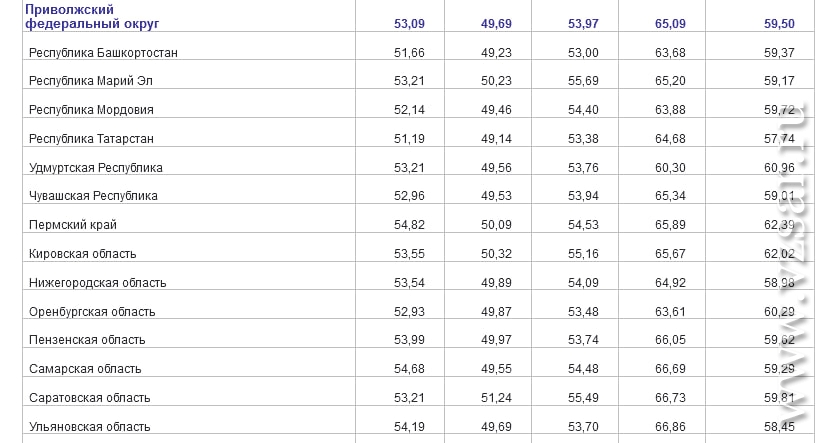Screen dimensions: 822x443
Task: Select the Пермский край label
Action: coord(73,225)
